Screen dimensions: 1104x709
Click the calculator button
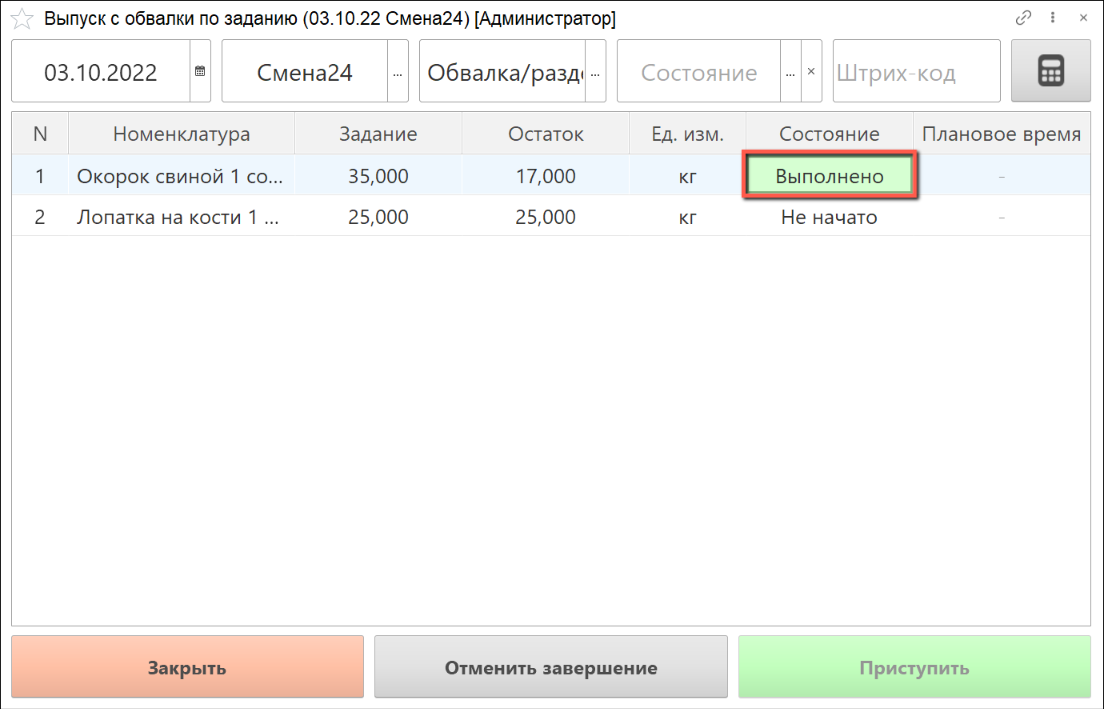(x=1050, y=71)
